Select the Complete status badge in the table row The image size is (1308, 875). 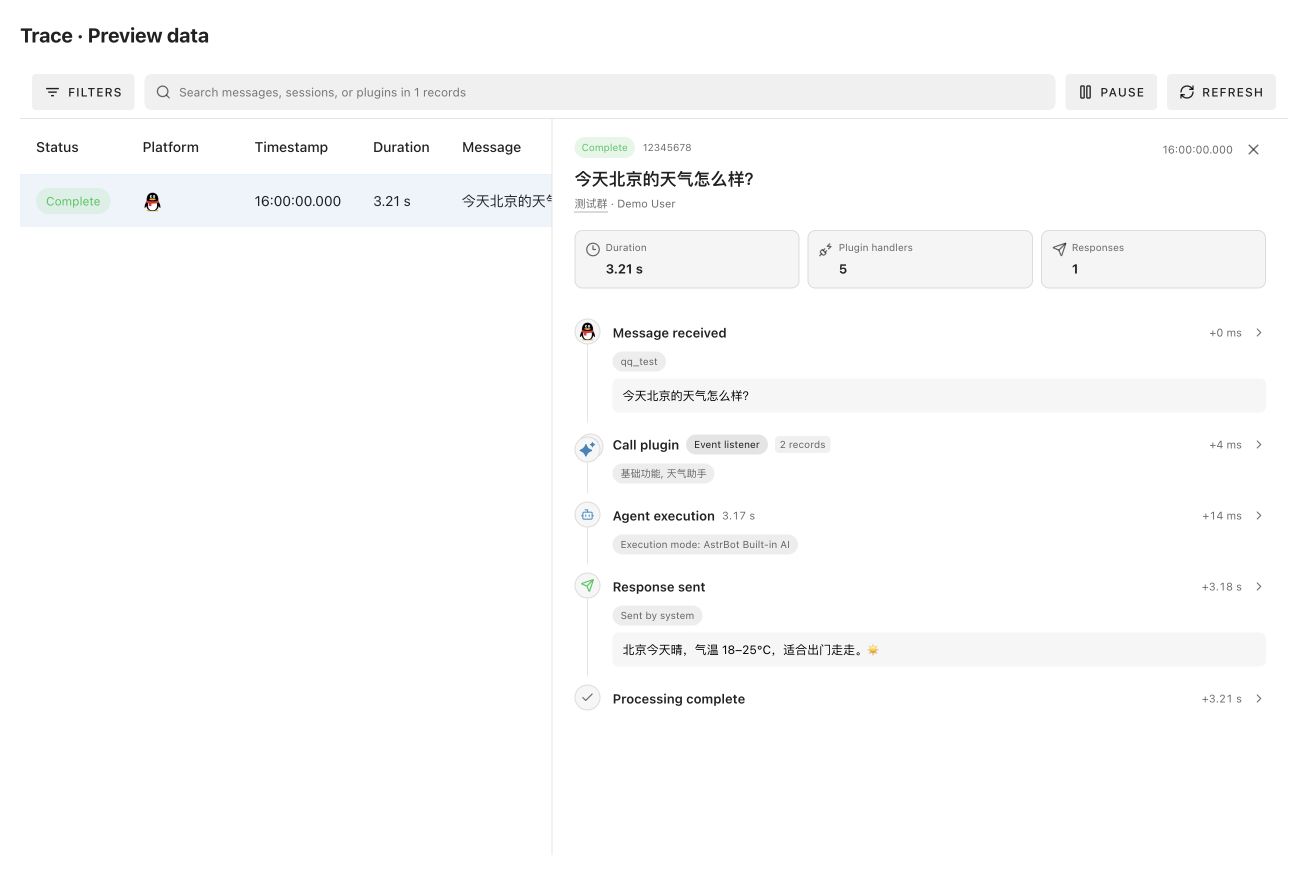(x=73, y=201)
